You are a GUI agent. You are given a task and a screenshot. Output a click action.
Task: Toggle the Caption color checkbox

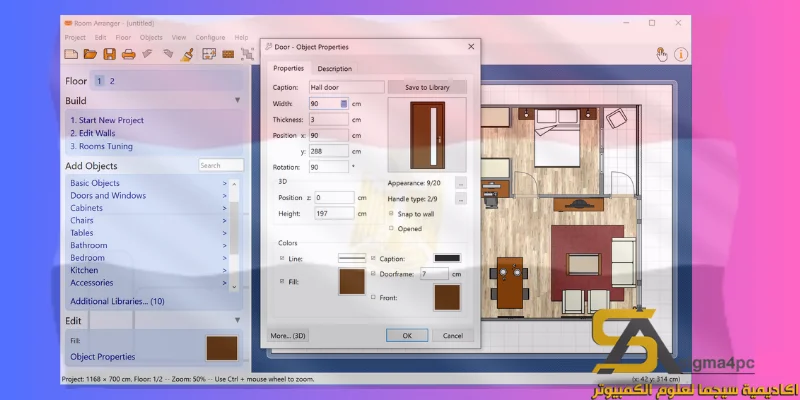click(x=373, y=259)
